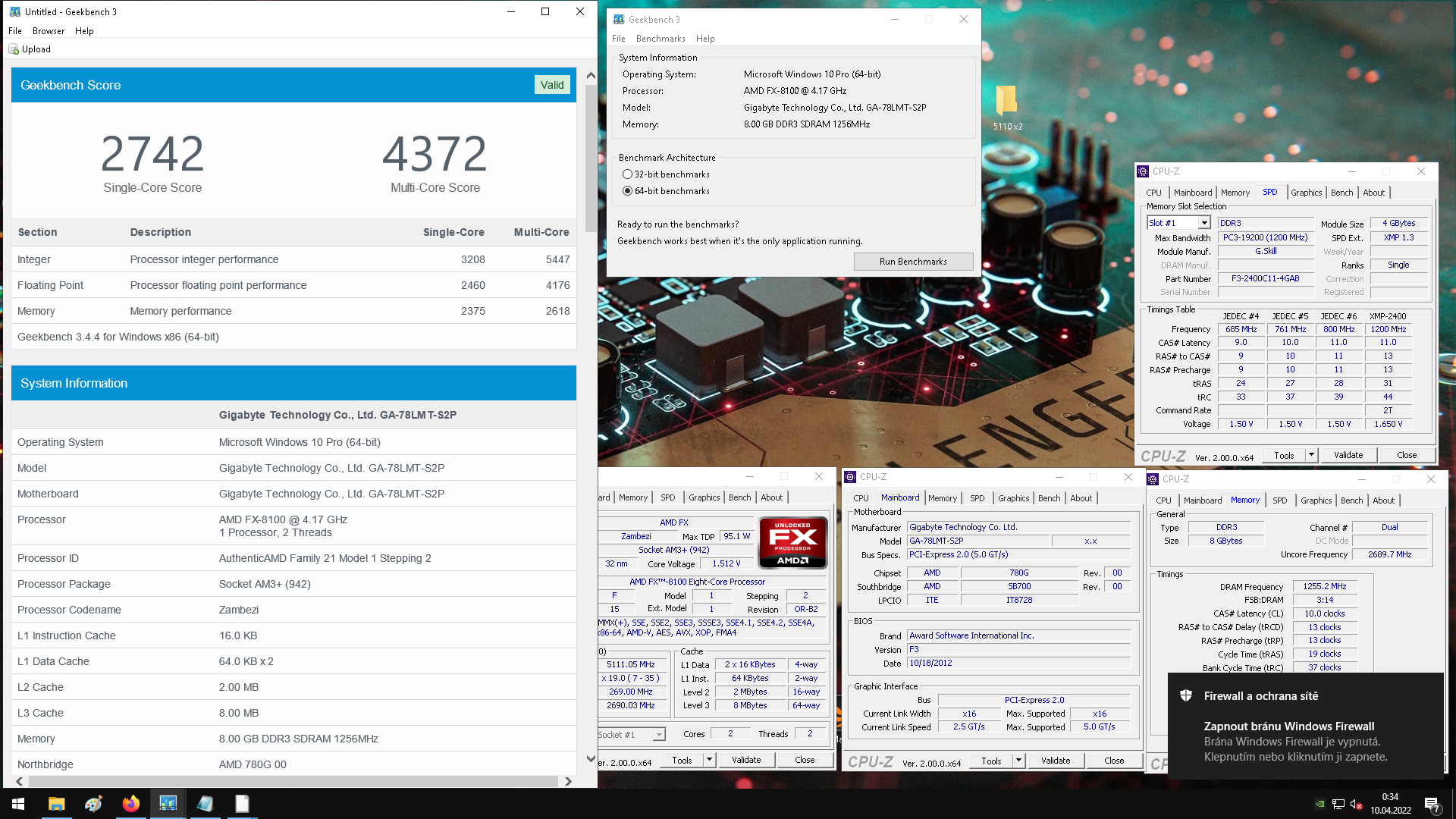Screen dimensions: 1456x819
Task: Click the CPU-Z SPD window title icon
Action: click(1143, 171)
